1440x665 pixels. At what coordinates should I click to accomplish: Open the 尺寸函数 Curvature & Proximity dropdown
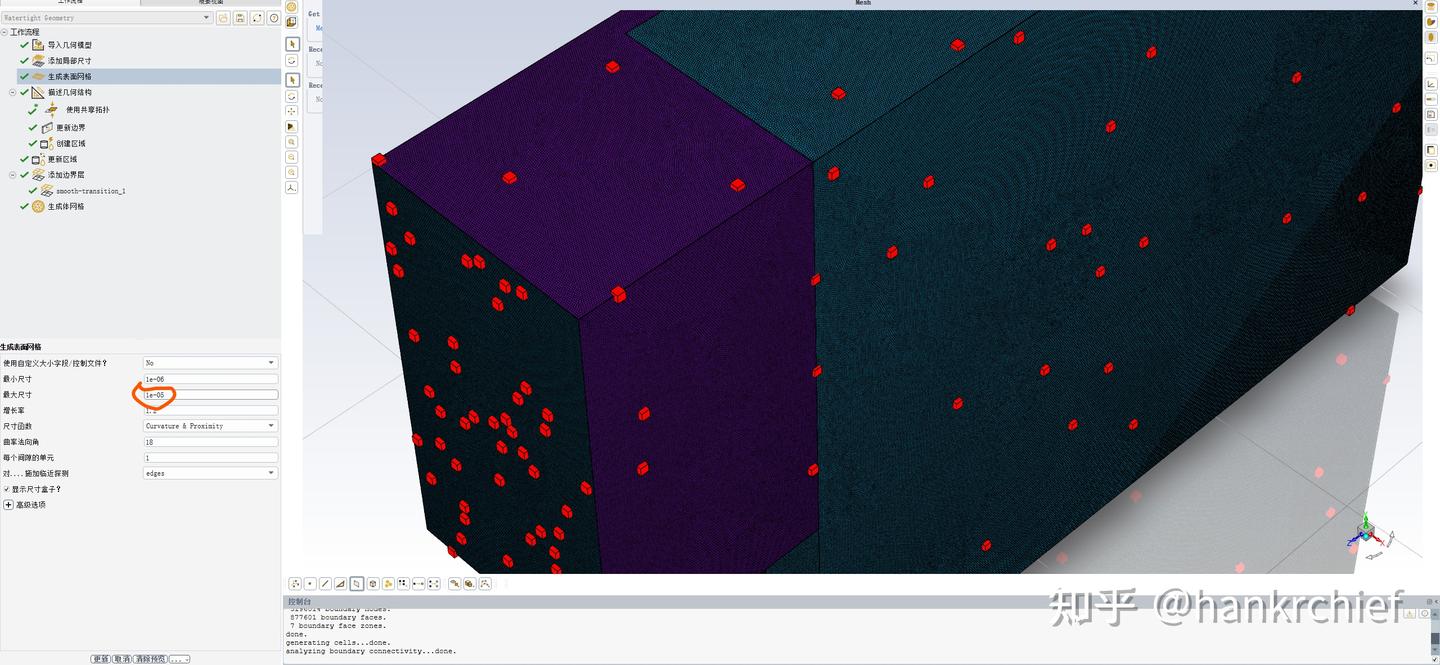tap(211, 426)
